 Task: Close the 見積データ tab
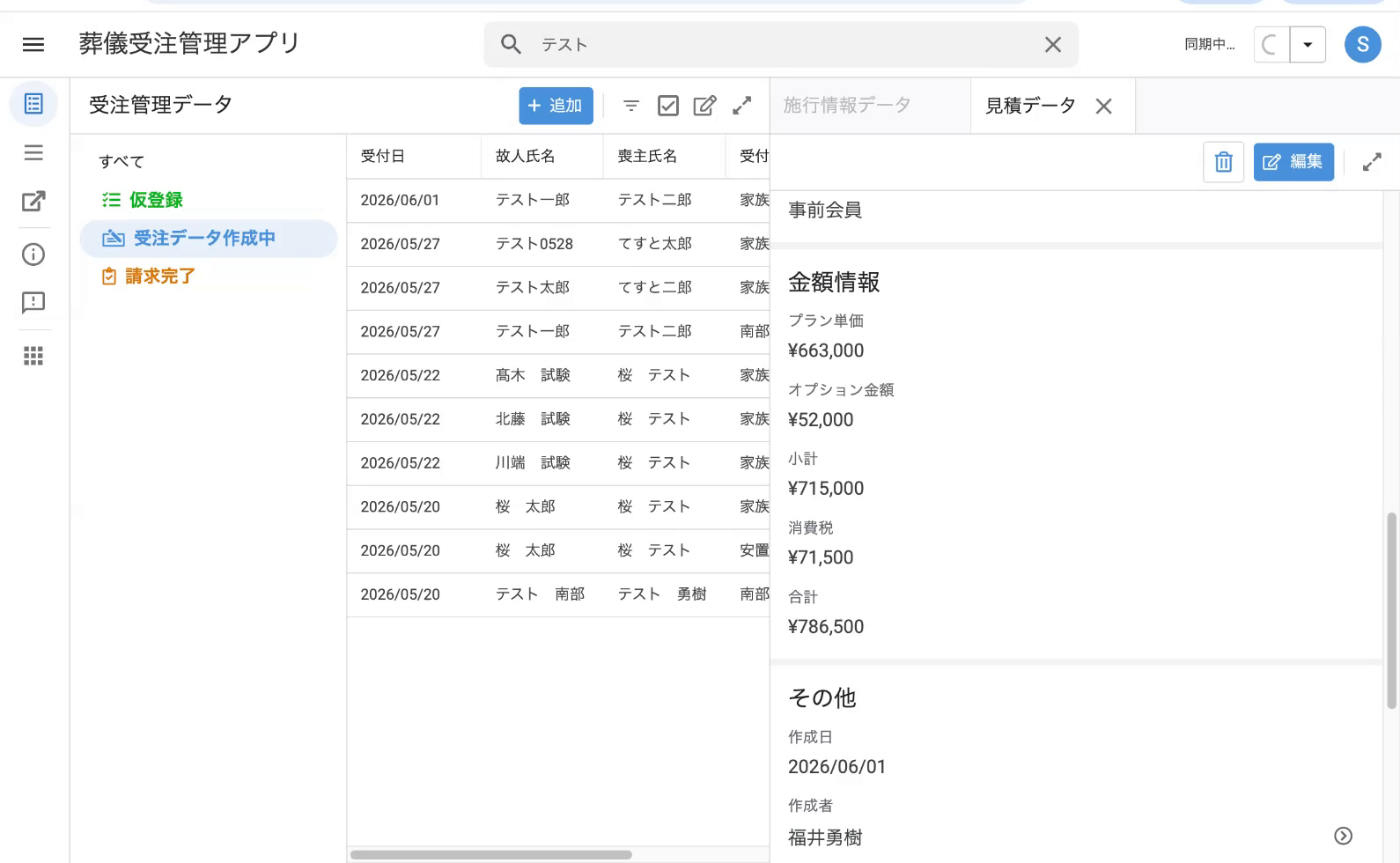coord(1103,107)
